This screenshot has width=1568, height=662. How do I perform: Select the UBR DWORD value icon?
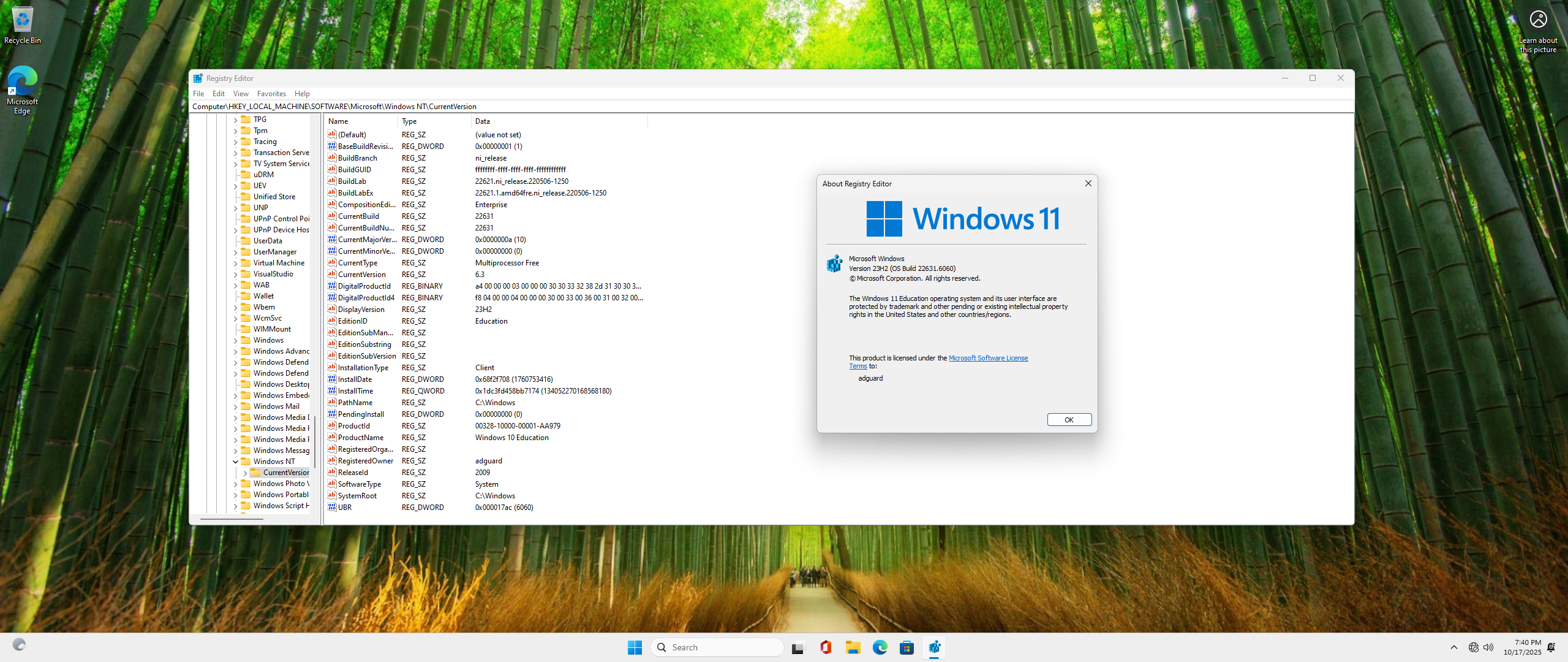tap(332, 508)
